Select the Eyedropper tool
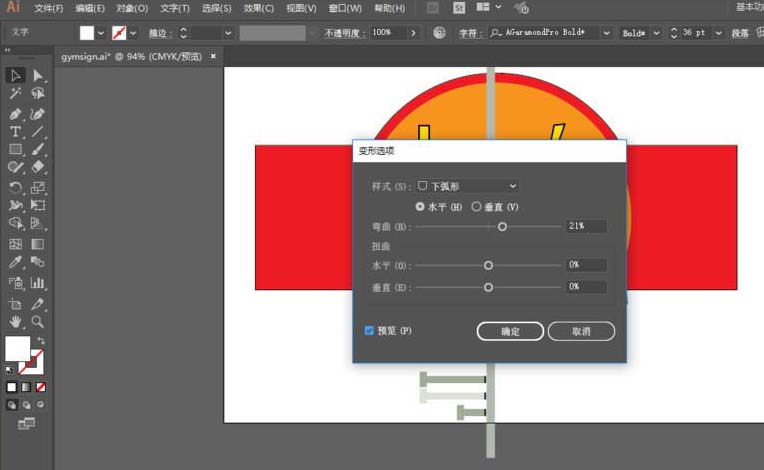Screen dimensions: 764x470 click(x=16, y=263)
